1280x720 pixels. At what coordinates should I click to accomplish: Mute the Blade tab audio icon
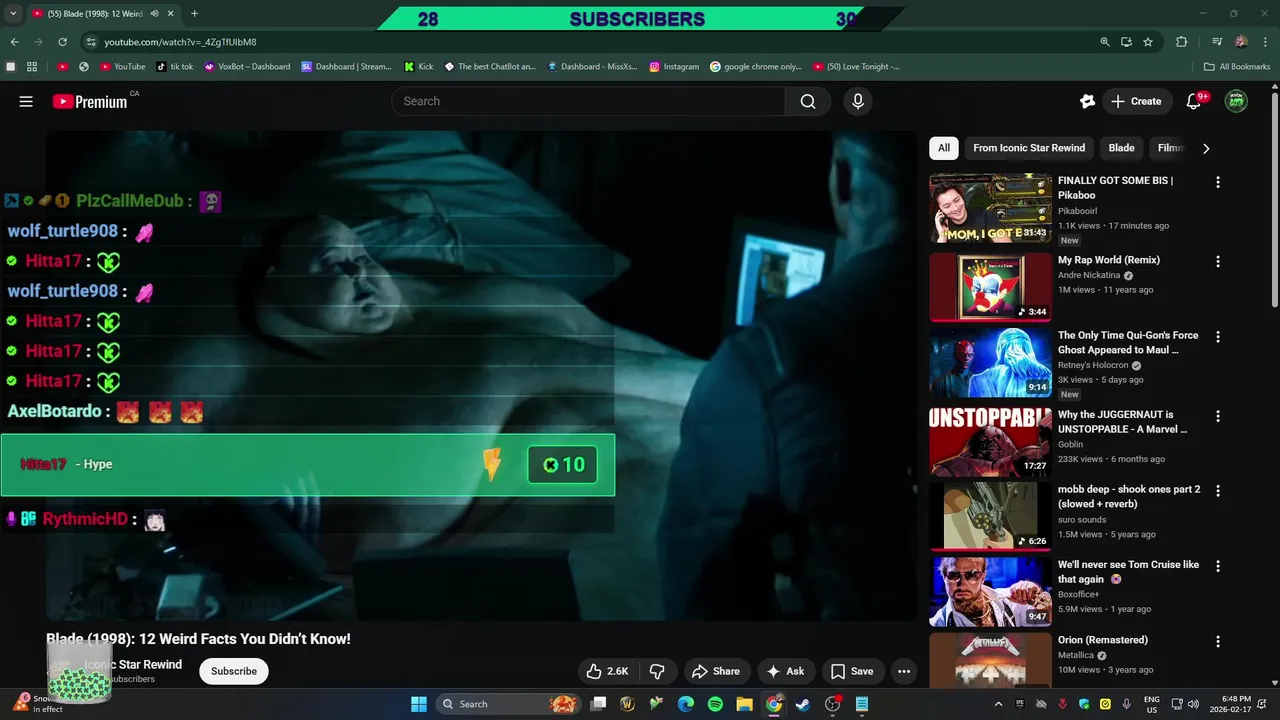[154, 13]
